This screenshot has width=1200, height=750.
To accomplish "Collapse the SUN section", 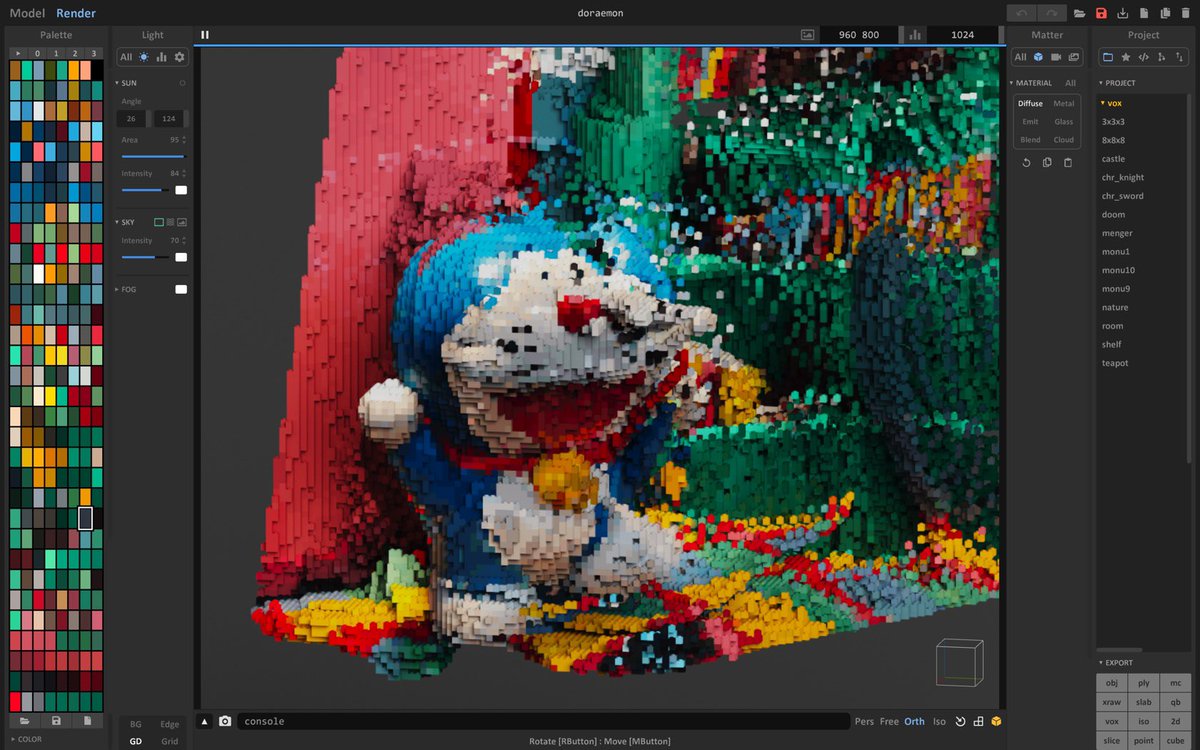I will coord(128,83).
